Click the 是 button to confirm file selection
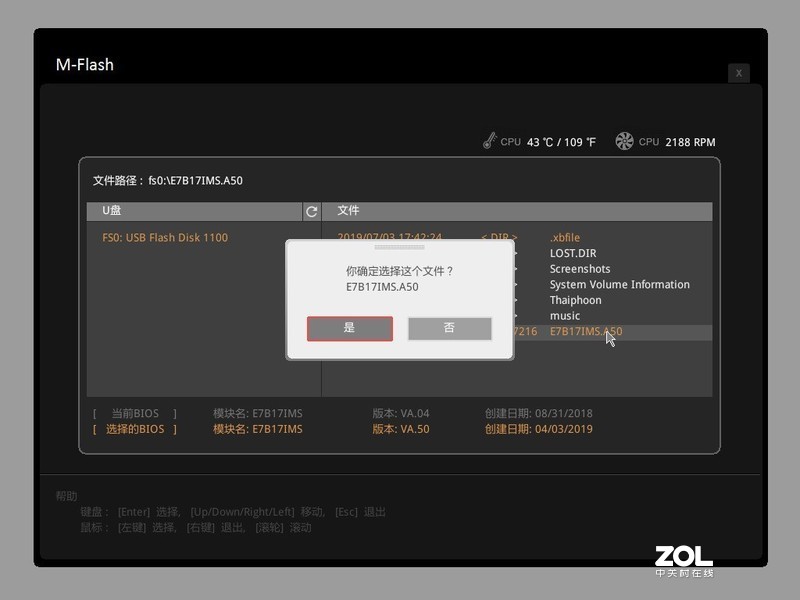The height and width of the screenshot is (600, 800). pyautogui.click(x=349, y=328)
